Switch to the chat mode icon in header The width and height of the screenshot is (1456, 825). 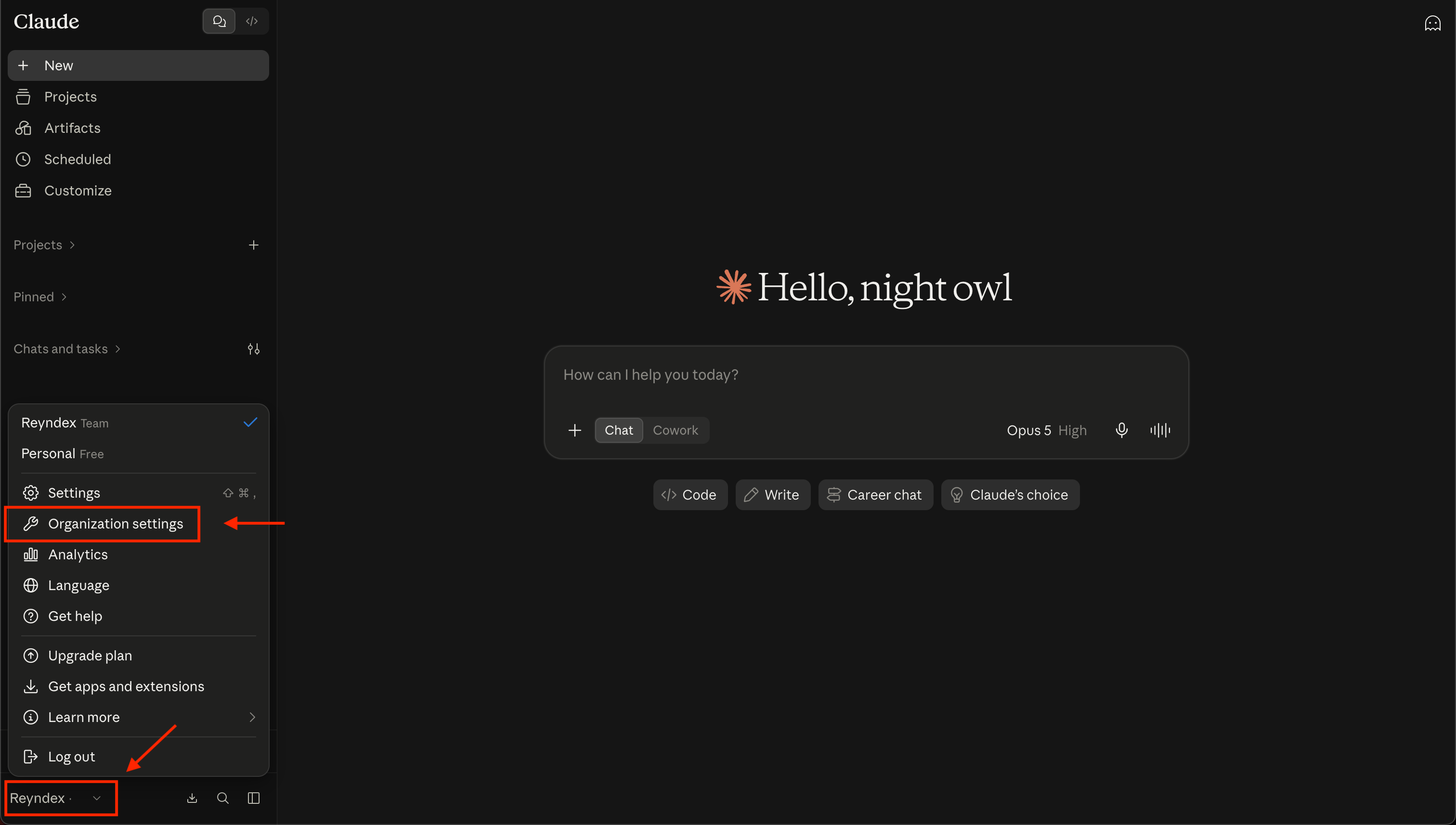pyautogui.click(x=219, y=22)
